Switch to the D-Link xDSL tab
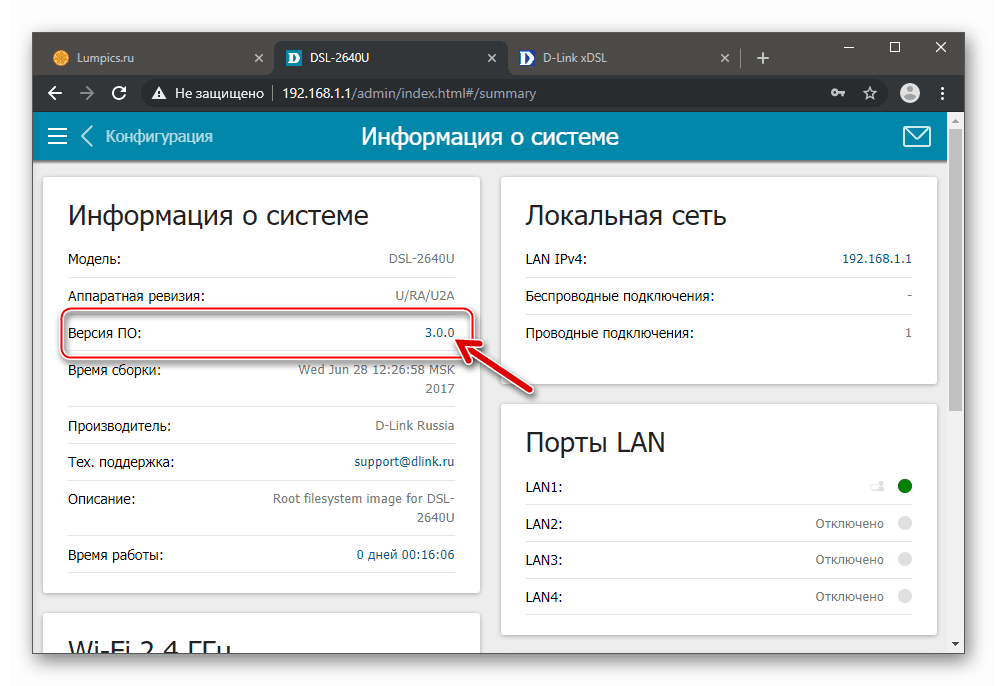 coord(623,58)
